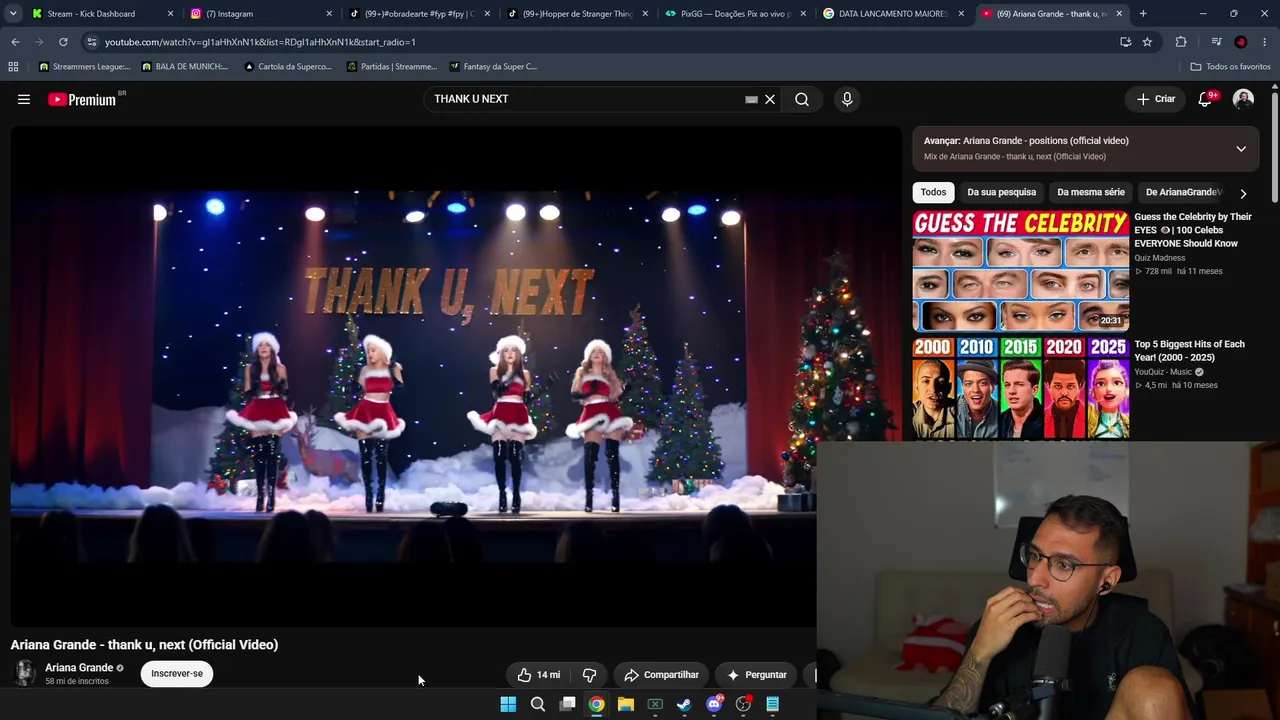Open site information icon in address bar
Viewport: 1280px width, 720px height.
coord(91,42)
